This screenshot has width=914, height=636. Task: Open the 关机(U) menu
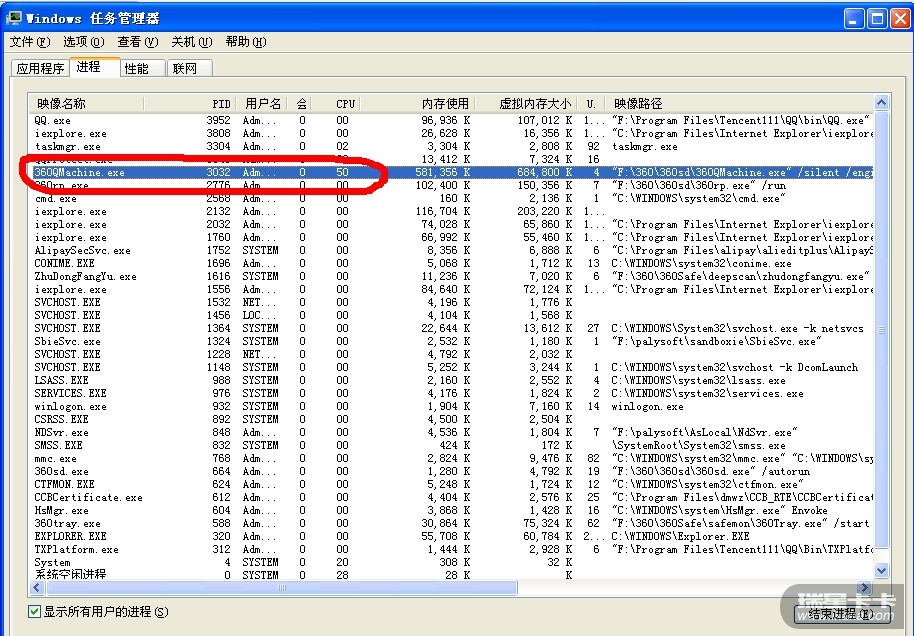(x=192, y=42)
